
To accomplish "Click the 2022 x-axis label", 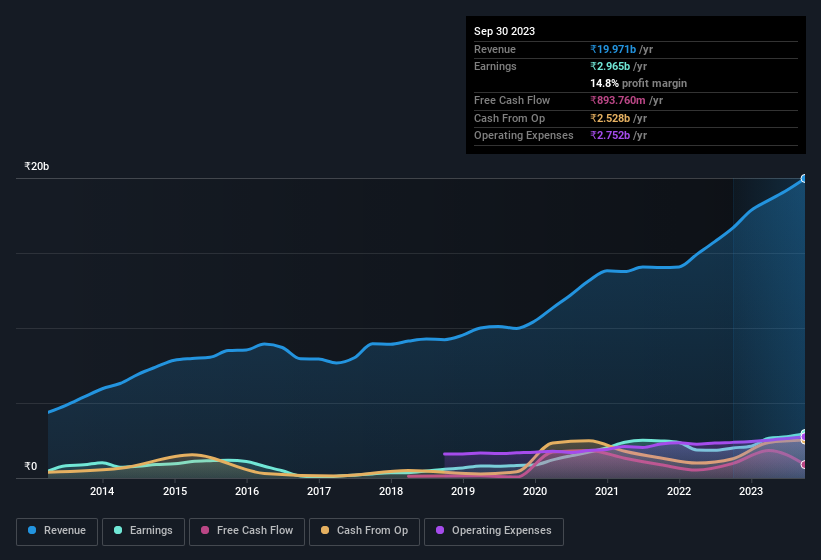I will (x=679, y=491).
